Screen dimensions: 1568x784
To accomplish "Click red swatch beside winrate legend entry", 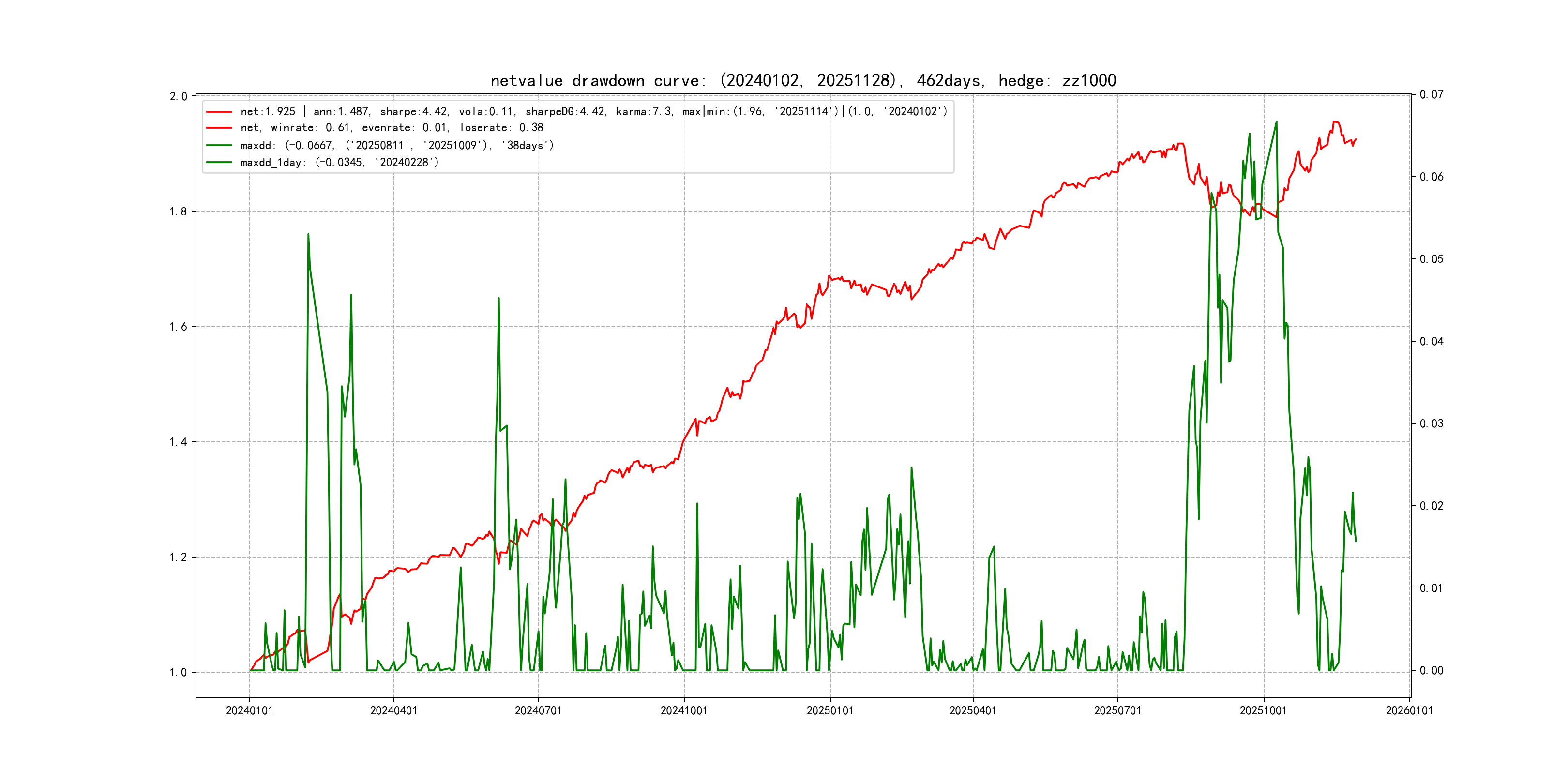I will pyautogui.click(x=219, y=128).
